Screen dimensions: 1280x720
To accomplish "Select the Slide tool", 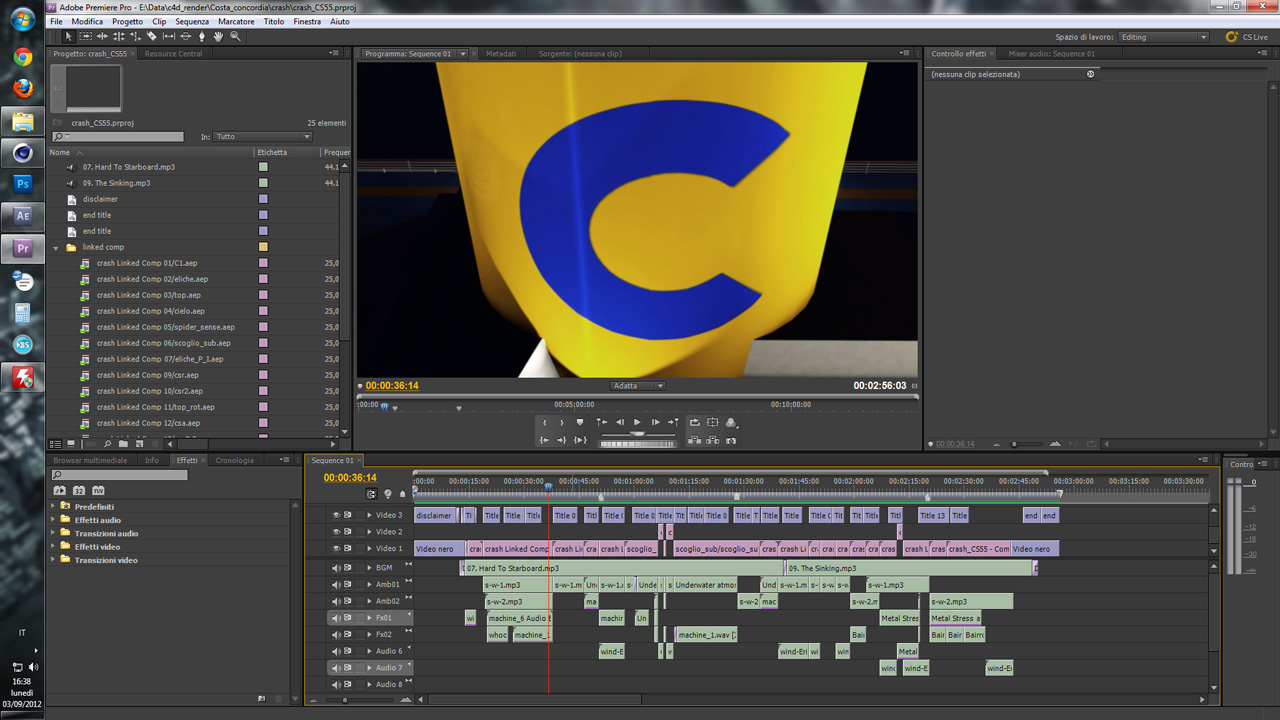I will [185, 36].
